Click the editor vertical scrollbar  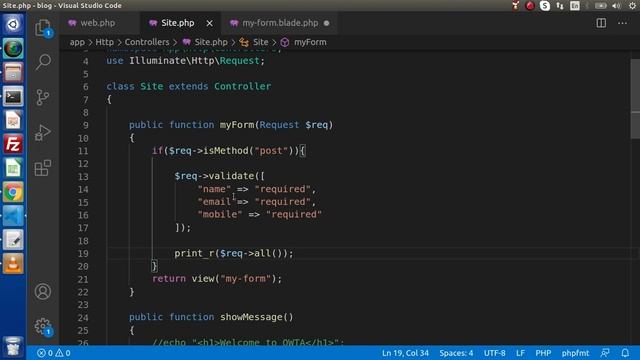[635, 99]
